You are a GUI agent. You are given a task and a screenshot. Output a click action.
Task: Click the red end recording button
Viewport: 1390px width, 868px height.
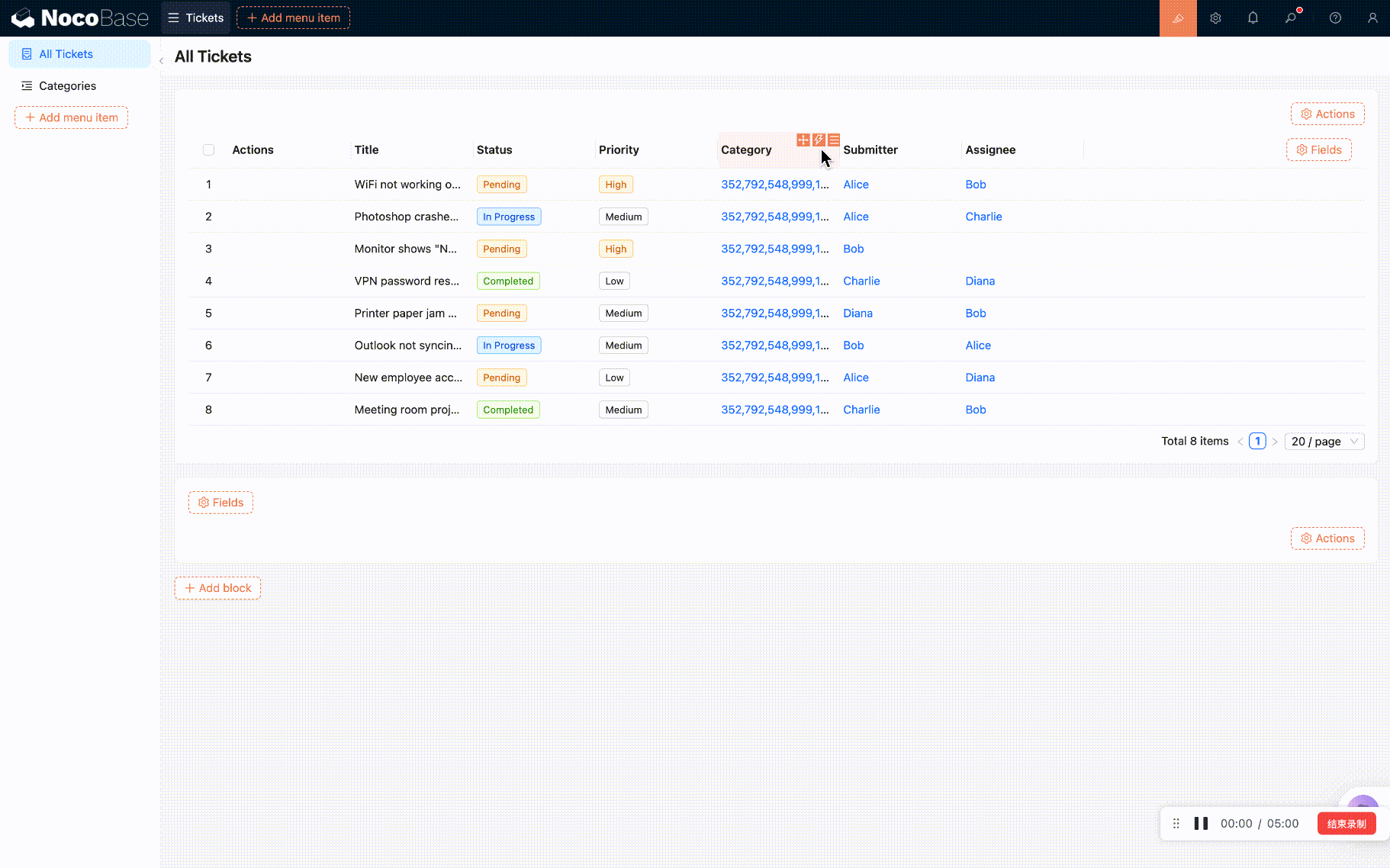coord(1346,824)
